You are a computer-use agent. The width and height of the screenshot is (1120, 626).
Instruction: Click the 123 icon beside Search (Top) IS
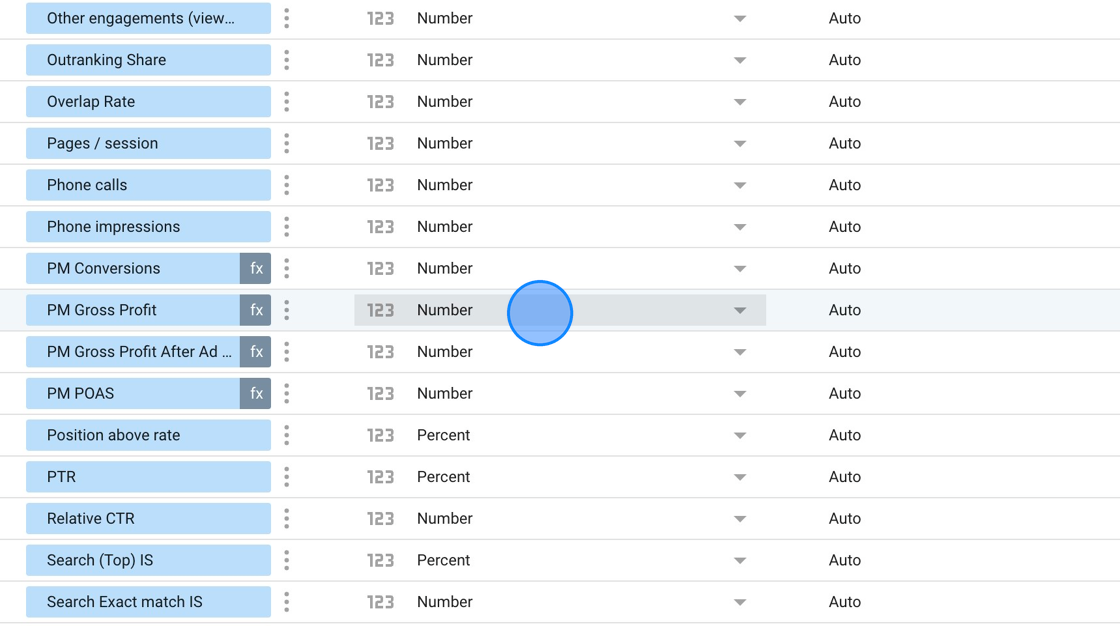(381, 560)
